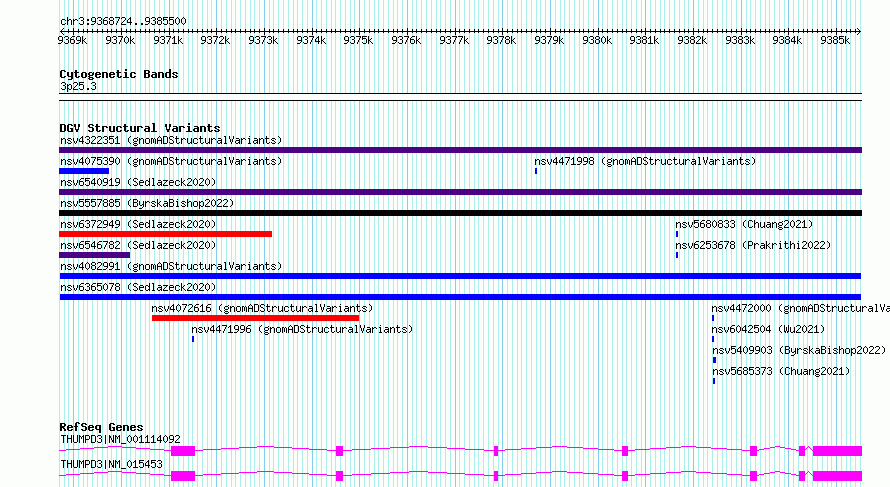Open the nsv4471996 variant label

point(302,329)
